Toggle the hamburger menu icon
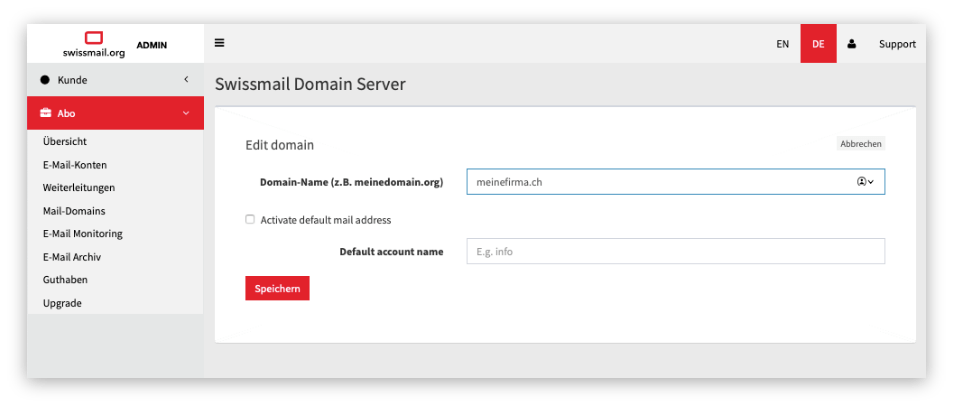The image size is (953, 408). 219,43
